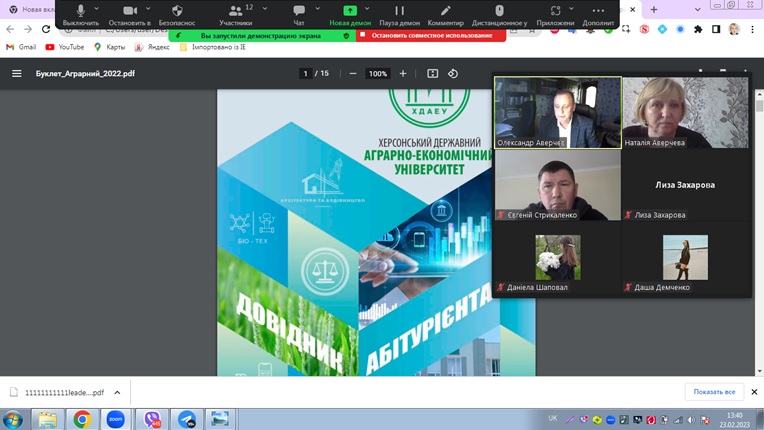Screen dimensions: 764x430
Task: Open the Remote control mouse option
Action: coord(499,15)
